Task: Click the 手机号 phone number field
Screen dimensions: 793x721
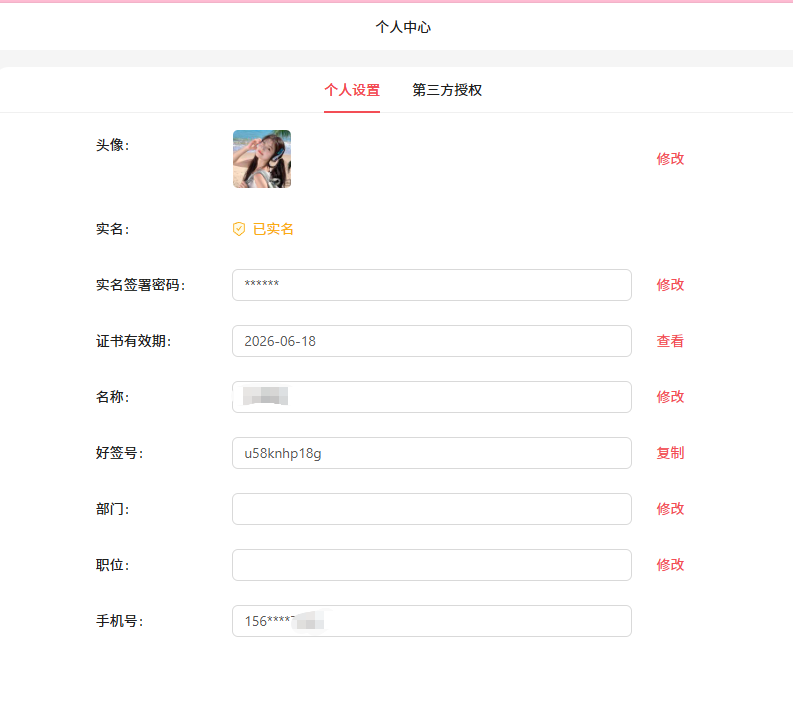Action: coord(431,621)
